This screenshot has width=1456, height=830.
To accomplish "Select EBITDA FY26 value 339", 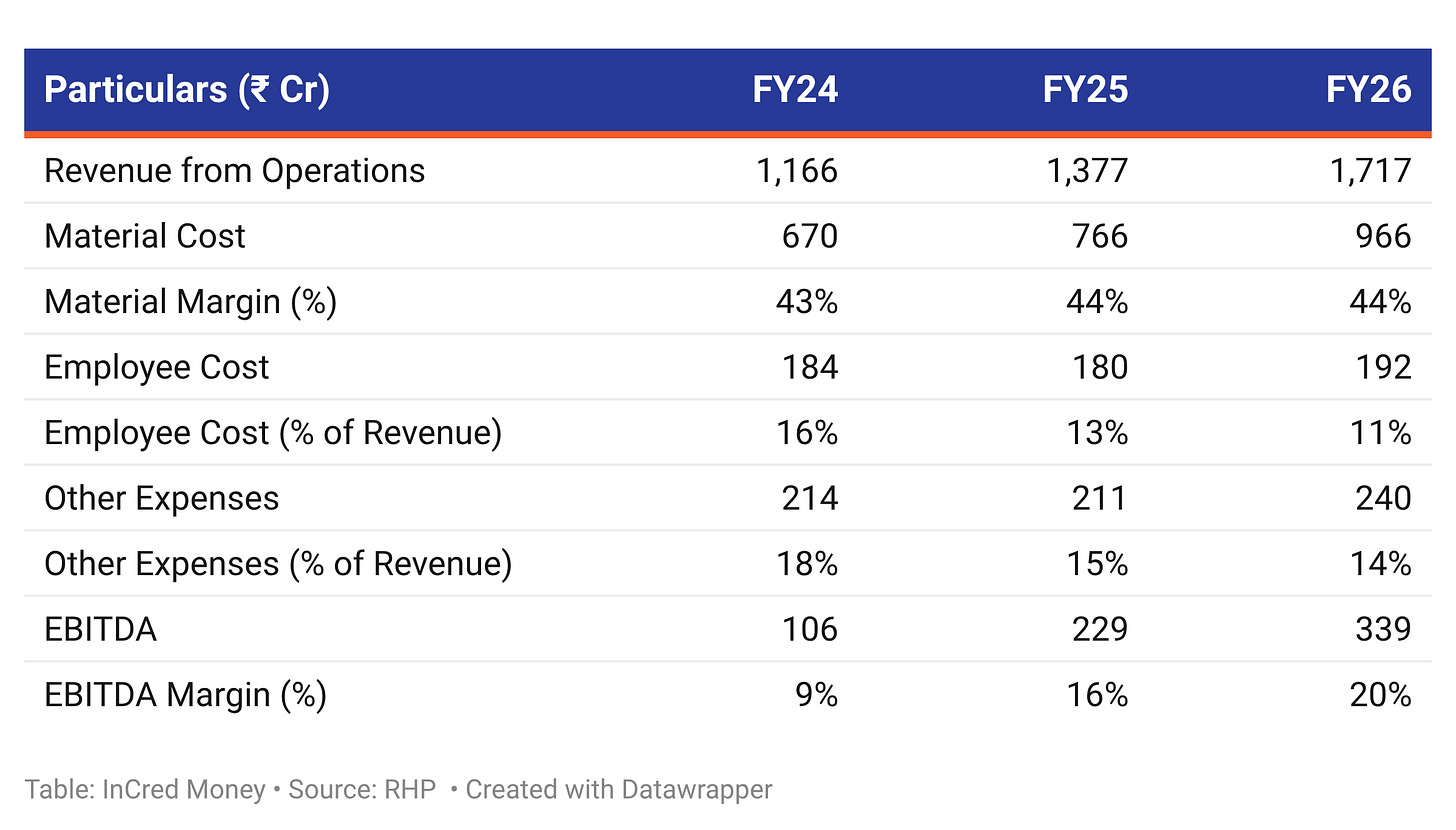I will click(1385, 630).
